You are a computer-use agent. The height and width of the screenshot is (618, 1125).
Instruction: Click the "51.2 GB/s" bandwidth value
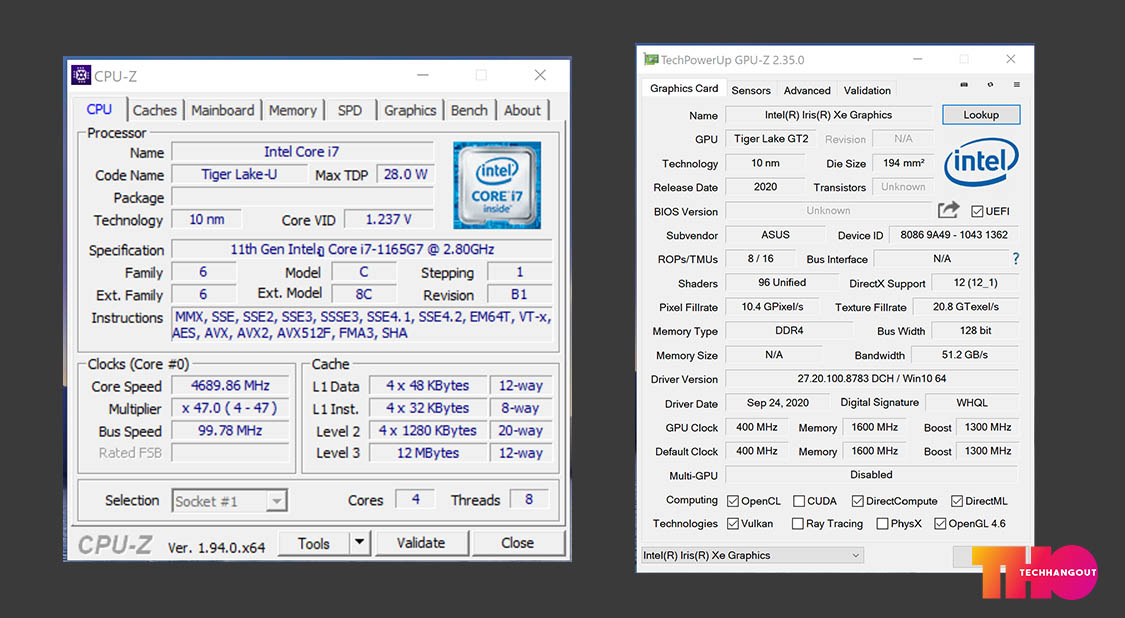tap(965, 355)
